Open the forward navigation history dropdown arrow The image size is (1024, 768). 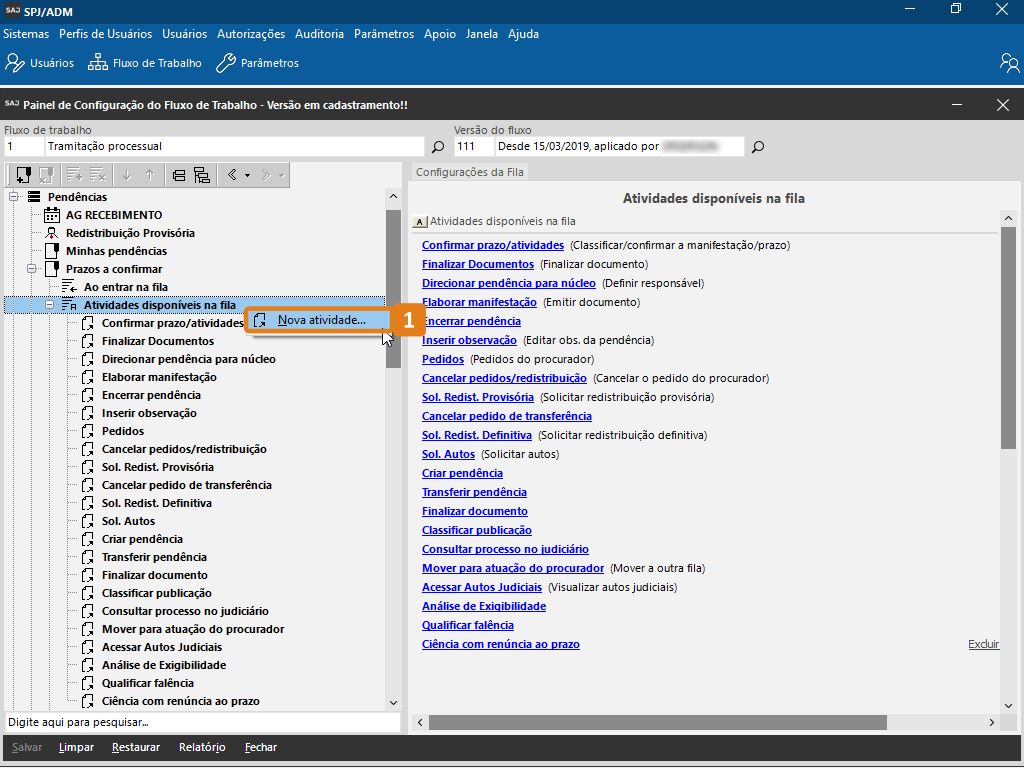(x=281, y=175)
